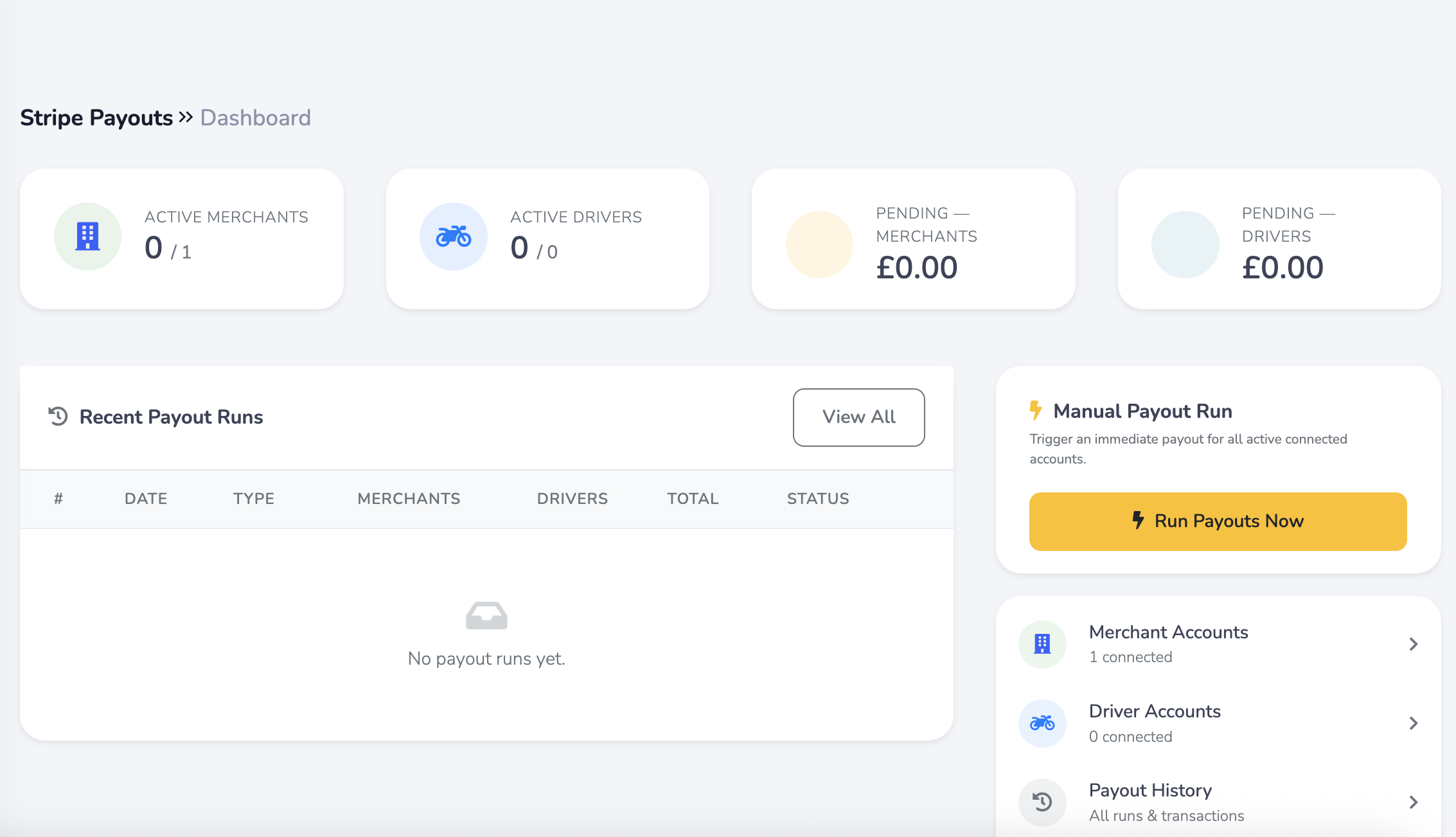Click the DATE column header
This screenshot has height=837, width=1456.
pyautogui.click(x=146, y=499)
